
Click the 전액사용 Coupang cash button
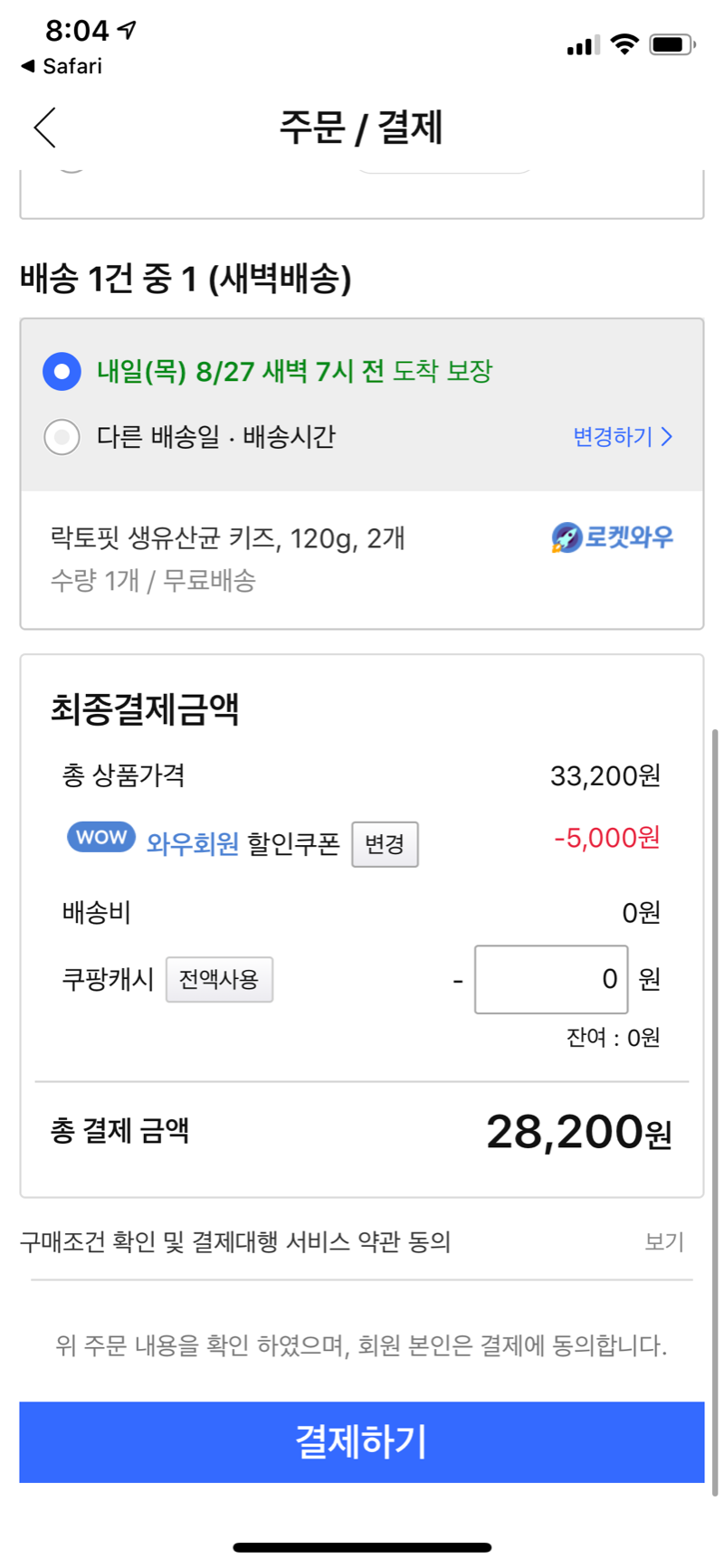point(219,979)
